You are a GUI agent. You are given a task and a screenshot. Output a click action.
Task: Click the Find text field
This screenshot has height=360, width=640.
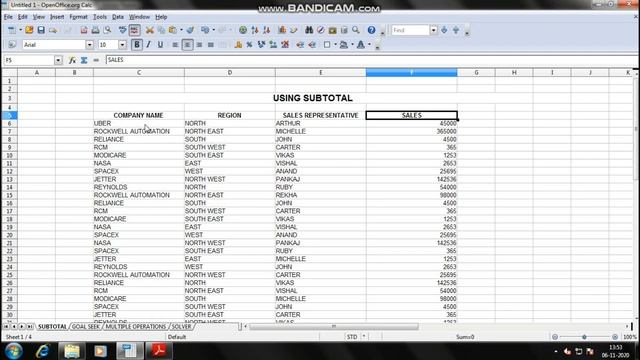pyautogui.click(x=411, y=30)
